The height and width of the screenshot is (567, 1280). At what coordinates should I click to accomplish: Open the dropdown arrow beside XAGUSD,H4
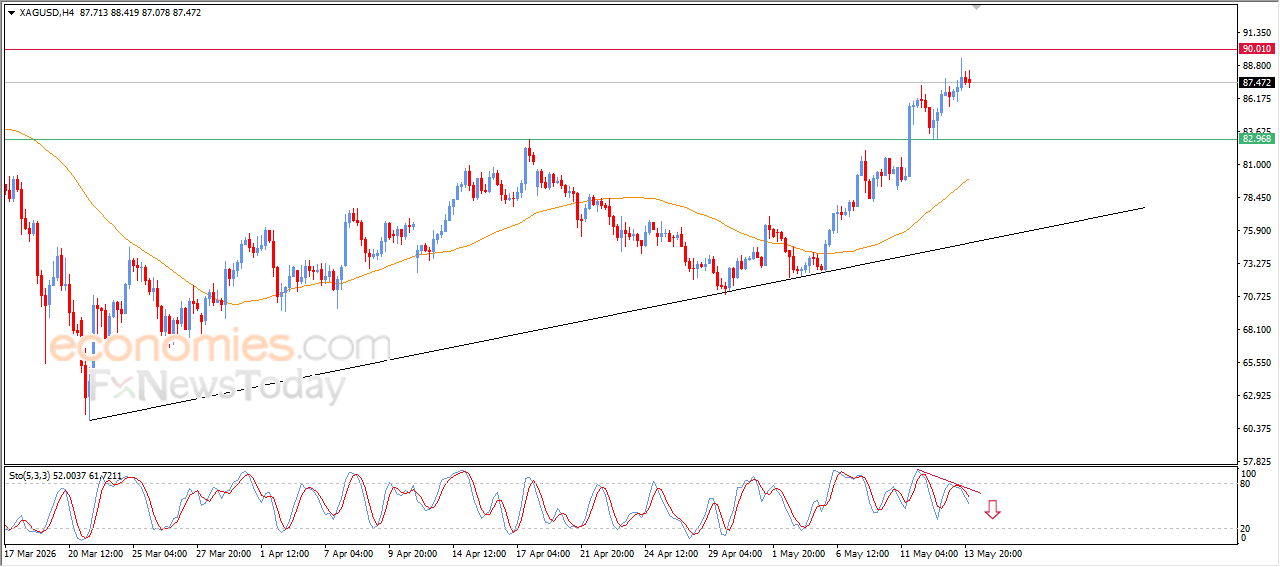[x=11, y=13]
